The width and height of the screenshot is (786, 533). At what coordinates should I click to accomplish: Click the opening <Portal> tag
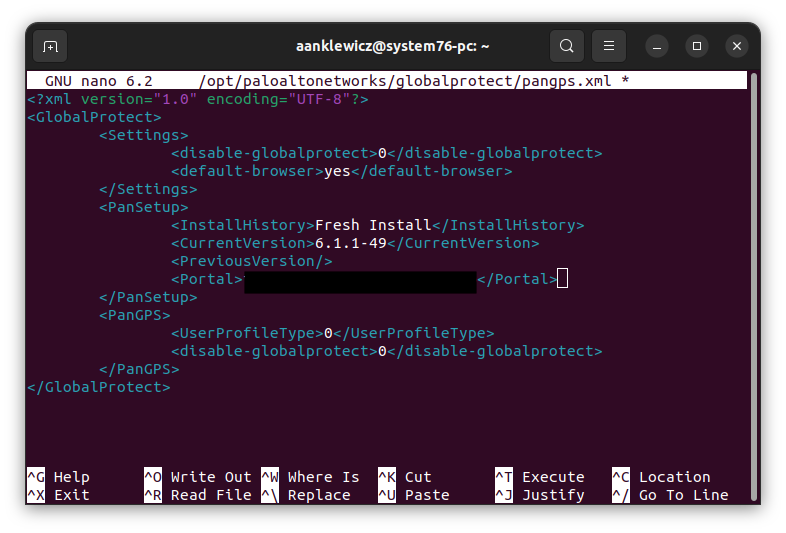click(x=207, y=279)
